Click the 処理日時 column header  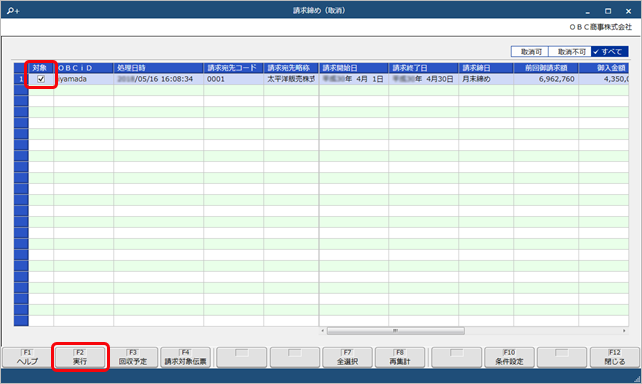pyautogui.click(x=158, y=68)
